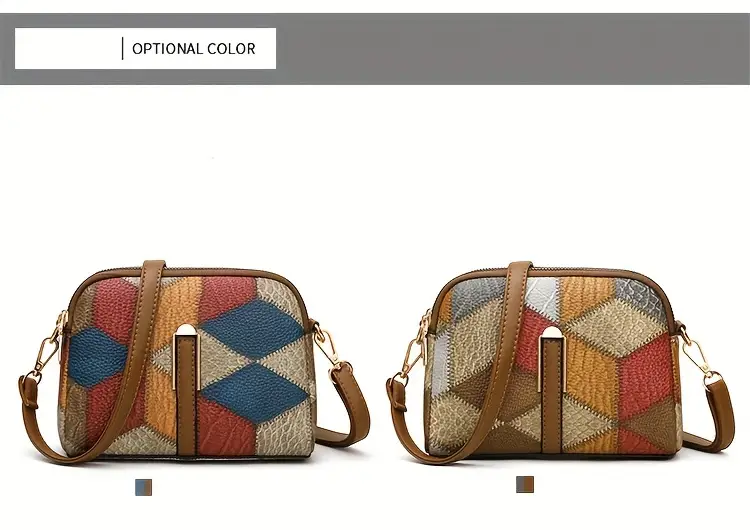The width and height of the screenshot is (750, 530).
Task: Click the blank white area left of divider
Action: coord(68,48)
